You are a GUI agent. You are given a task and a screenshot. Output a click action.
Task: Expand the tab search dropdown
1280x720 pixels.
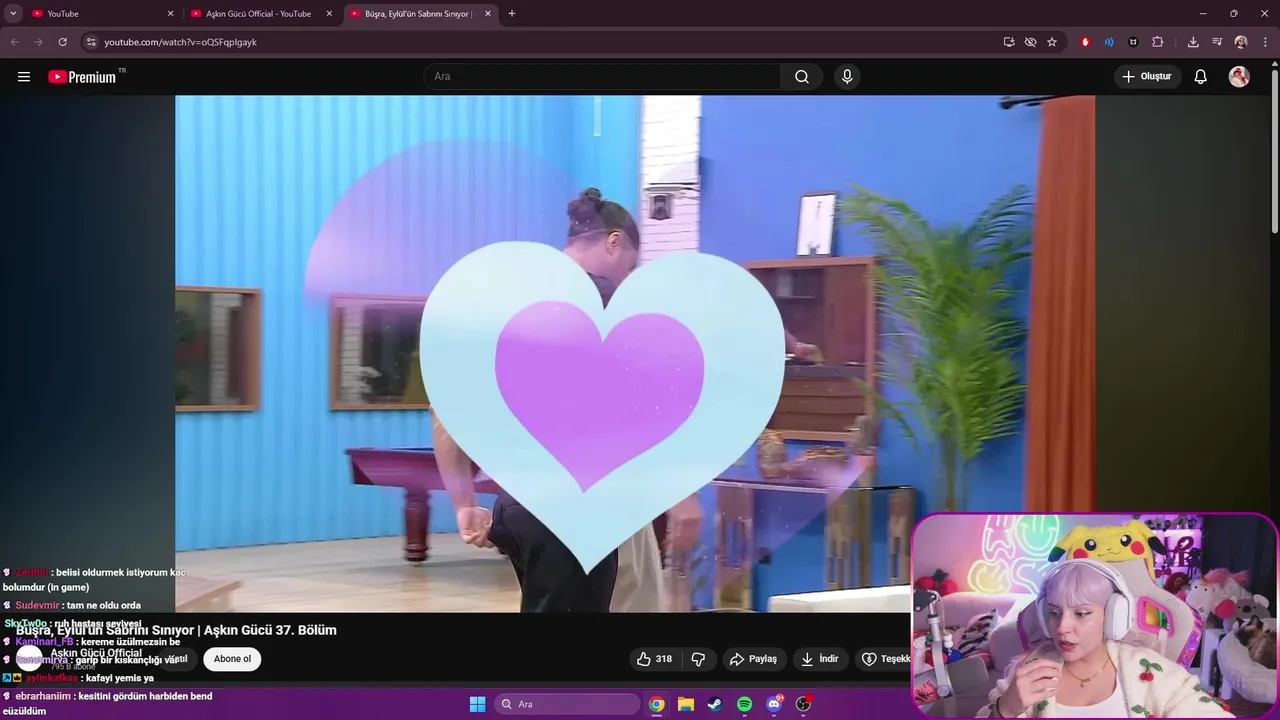pyautogui.click(x=13, y=14)
